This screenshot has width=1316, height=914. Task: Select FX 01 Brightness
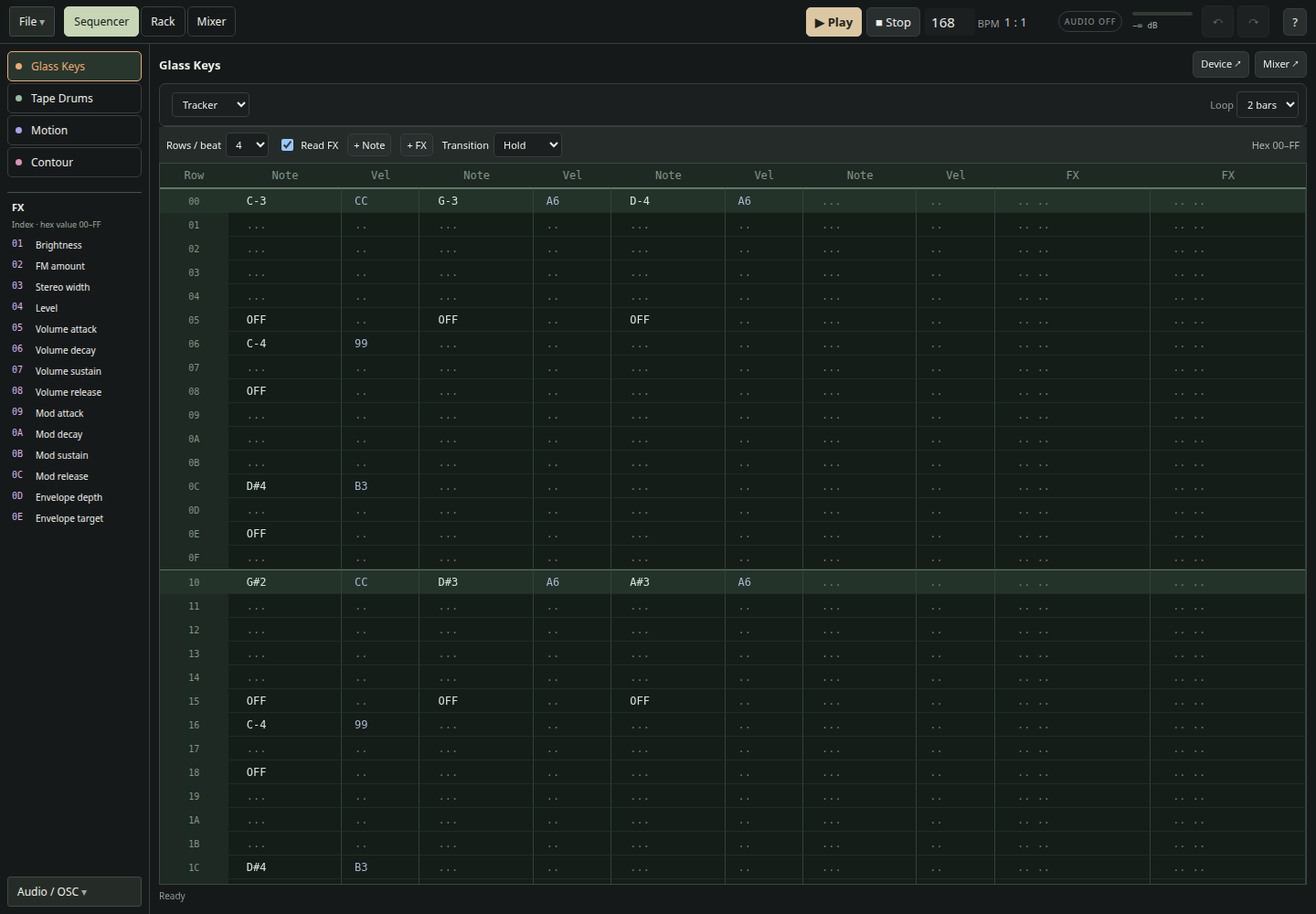click(74, 245)
